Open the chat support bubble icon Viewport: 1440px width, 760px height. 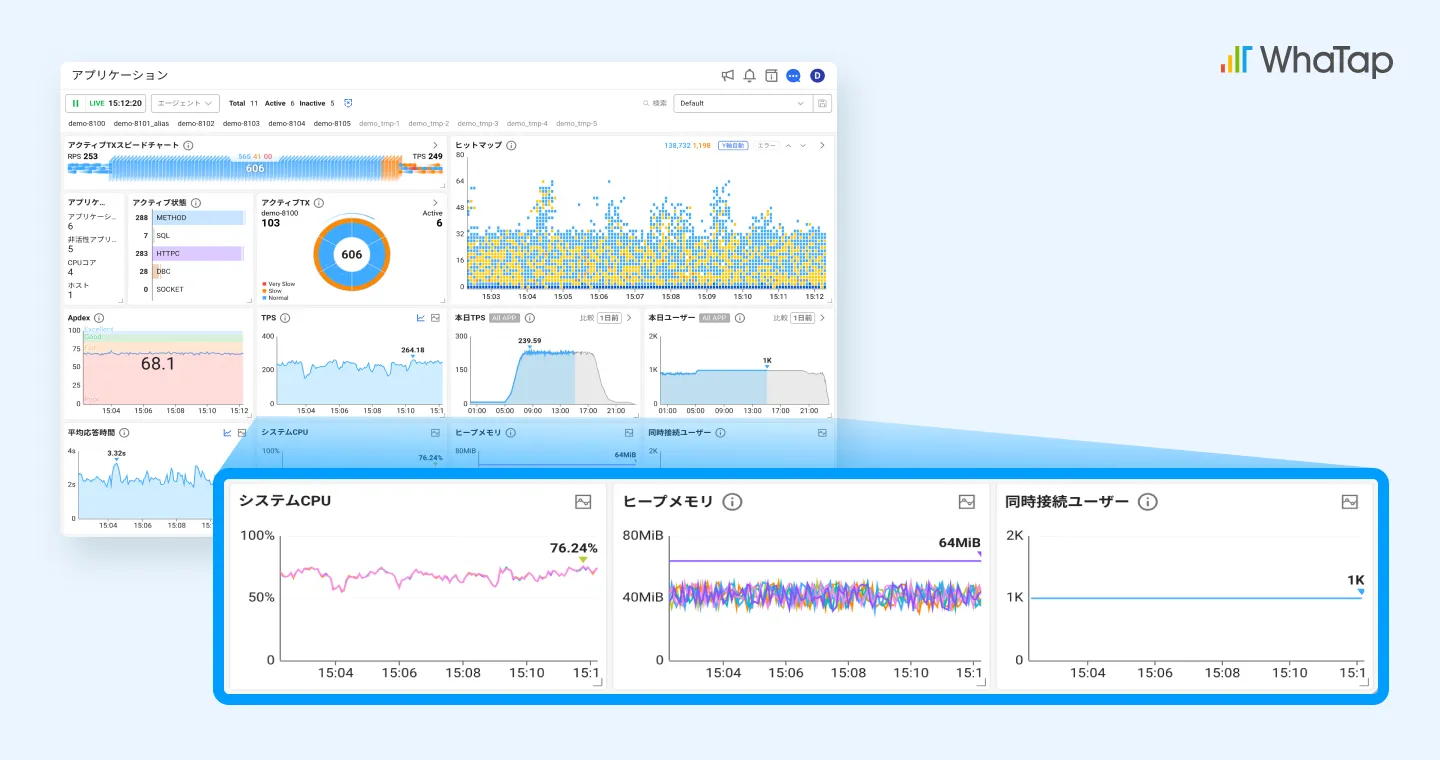(793, 75)
